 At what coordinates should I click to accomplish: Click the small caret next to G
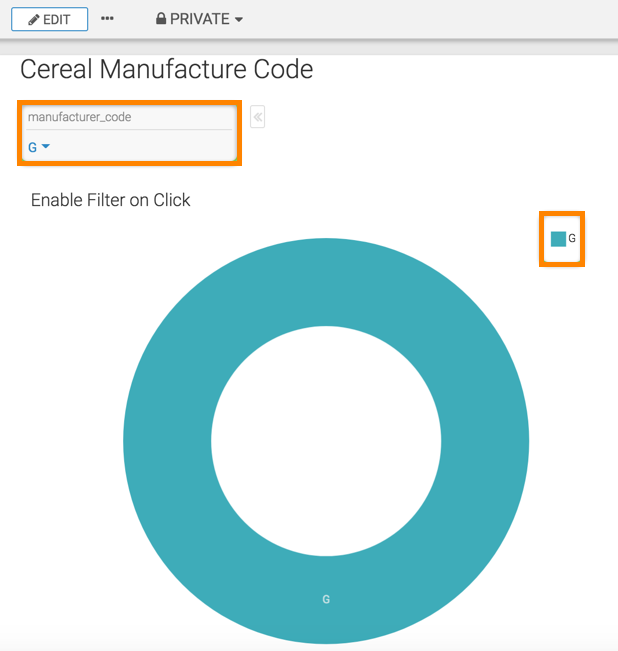point(46,147)
